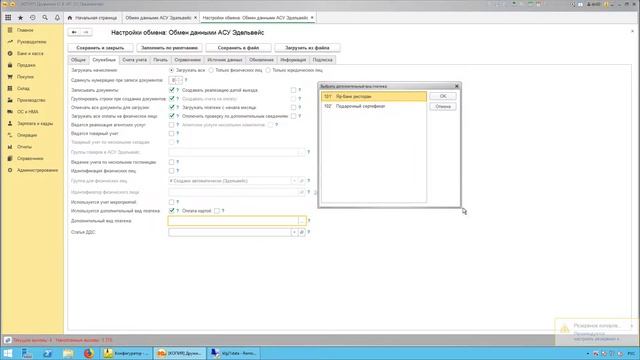Toggle 'Используется дополнительный вид платежа' checkbox
Image resolution: width=640 pixels, height=360 pixels.
[171, 211]
